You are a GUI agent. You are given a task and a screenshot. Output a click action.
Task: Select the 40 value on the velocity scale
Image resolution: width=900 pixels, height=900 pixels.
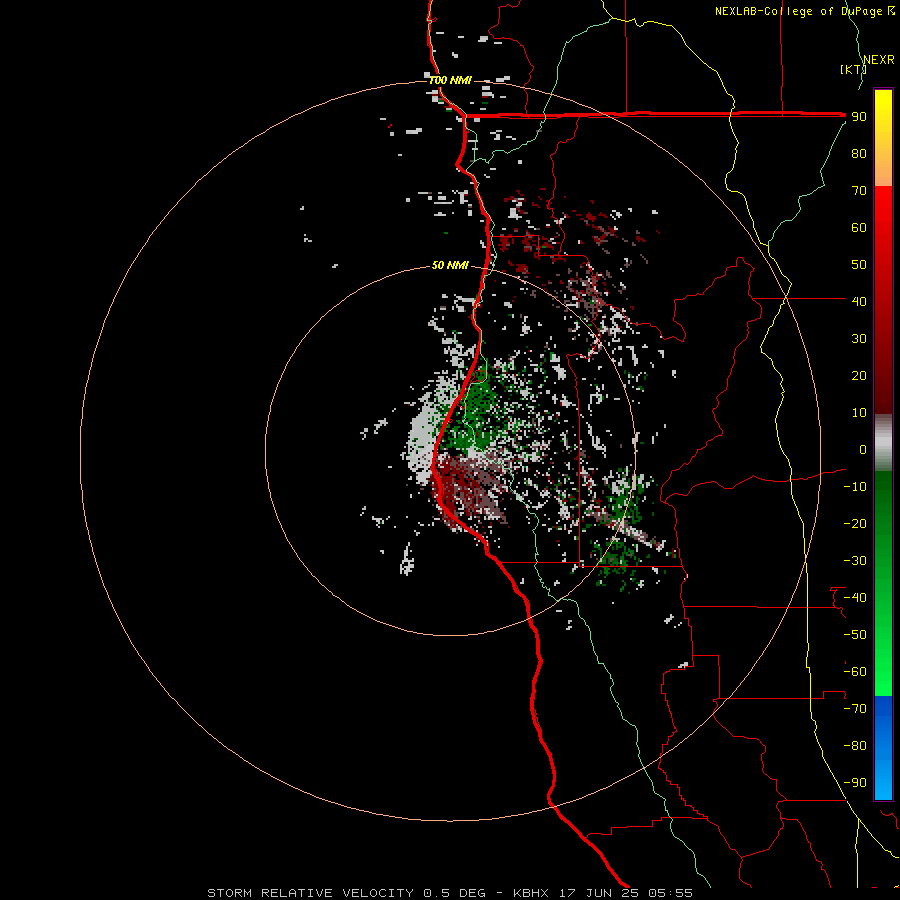point(859,301)
